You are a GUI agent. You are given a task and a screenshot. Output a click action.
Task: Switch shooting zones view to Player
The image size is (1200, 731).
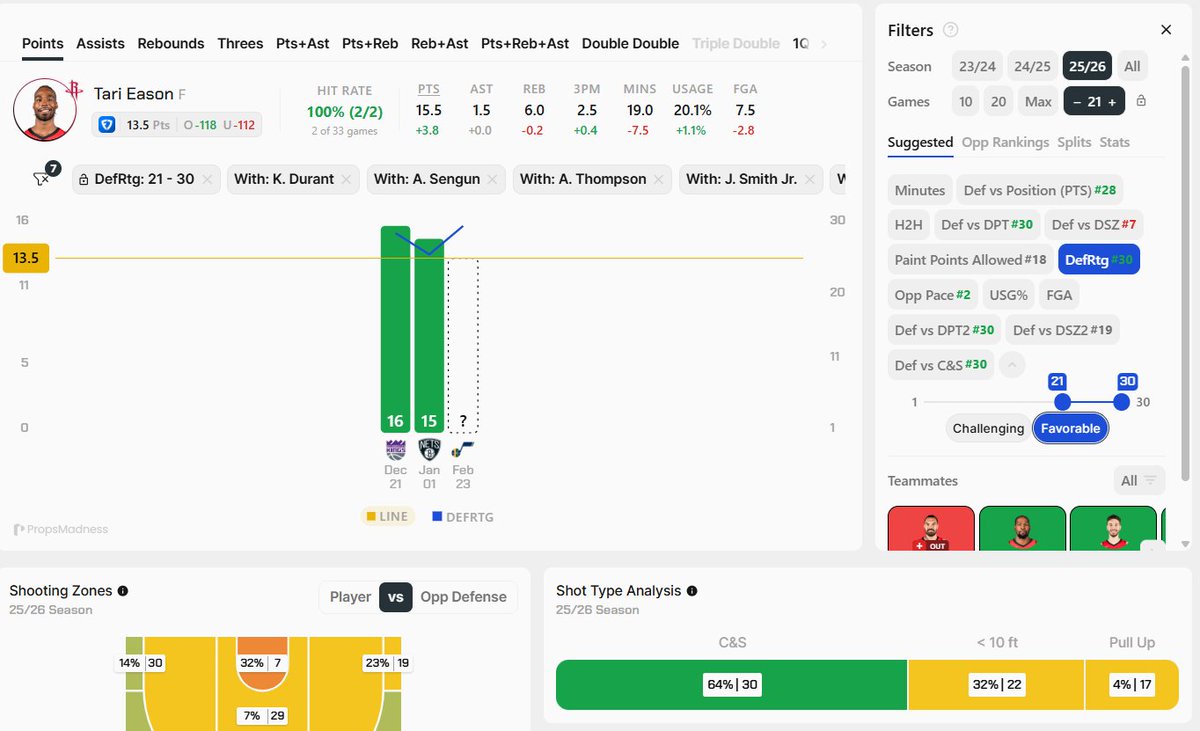(x=350, y=597)
